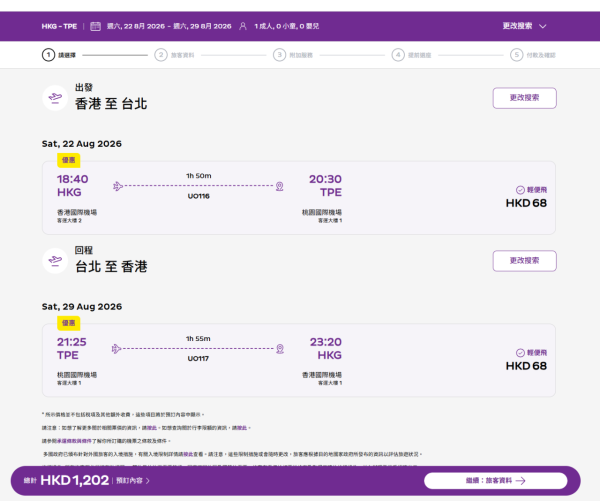Click the header travel dates text
This screenshot has width=600, height=501.
tap(169, 26)
